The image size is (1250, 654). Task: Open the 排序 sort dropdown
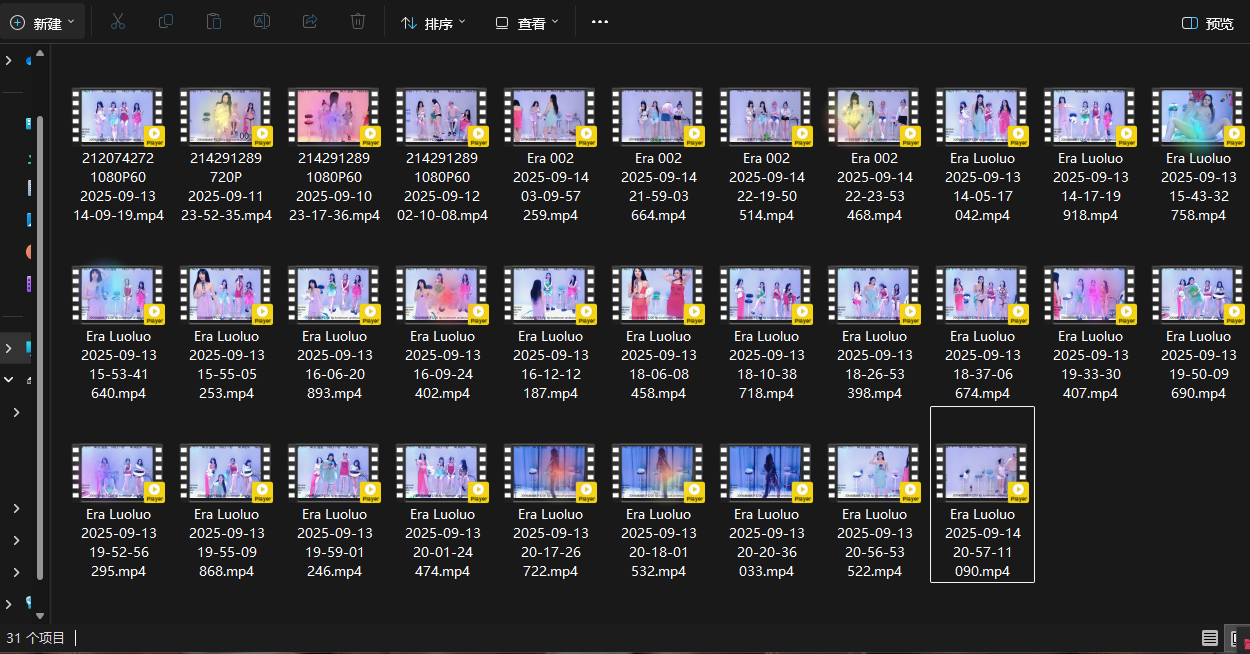coord(434,23)
